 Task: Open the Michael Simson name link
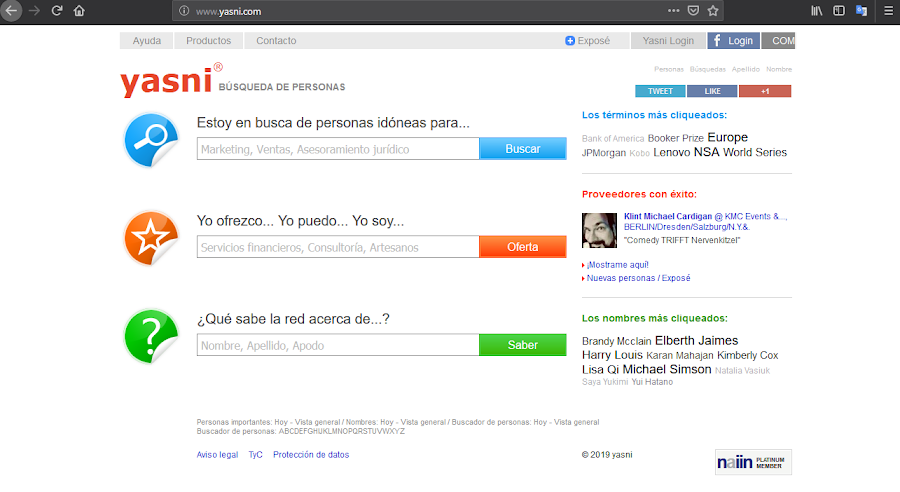667,369
